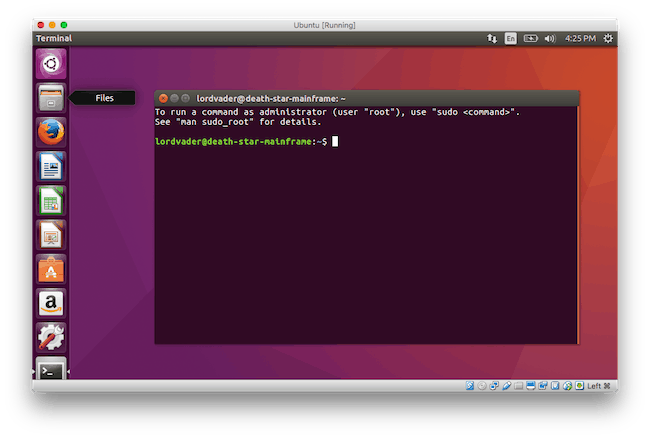Open System Settings gear-and-wrench icon

(51, 337)
